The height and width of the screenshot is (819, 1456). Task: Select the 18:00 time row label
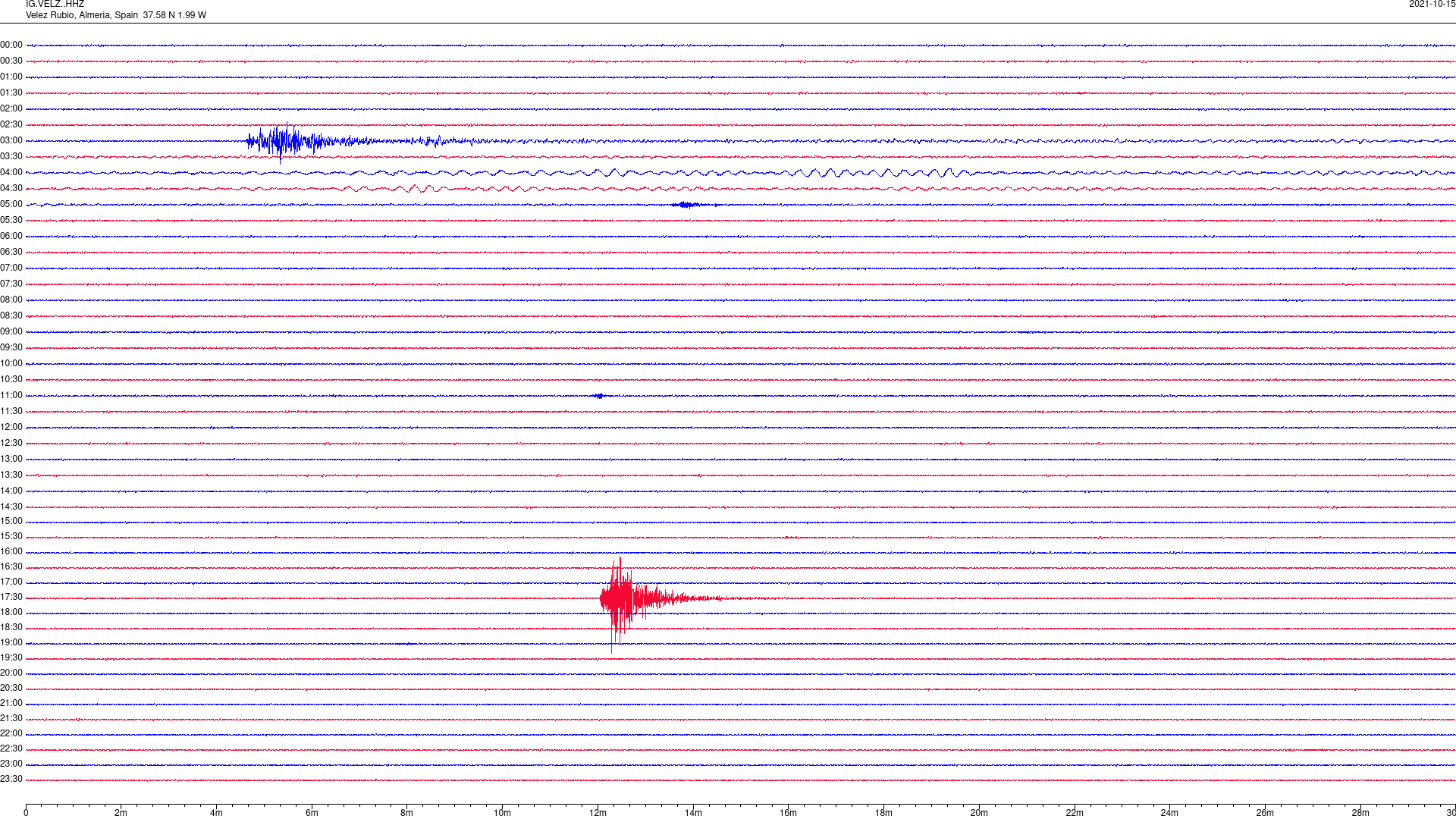[x=11, y=612]
